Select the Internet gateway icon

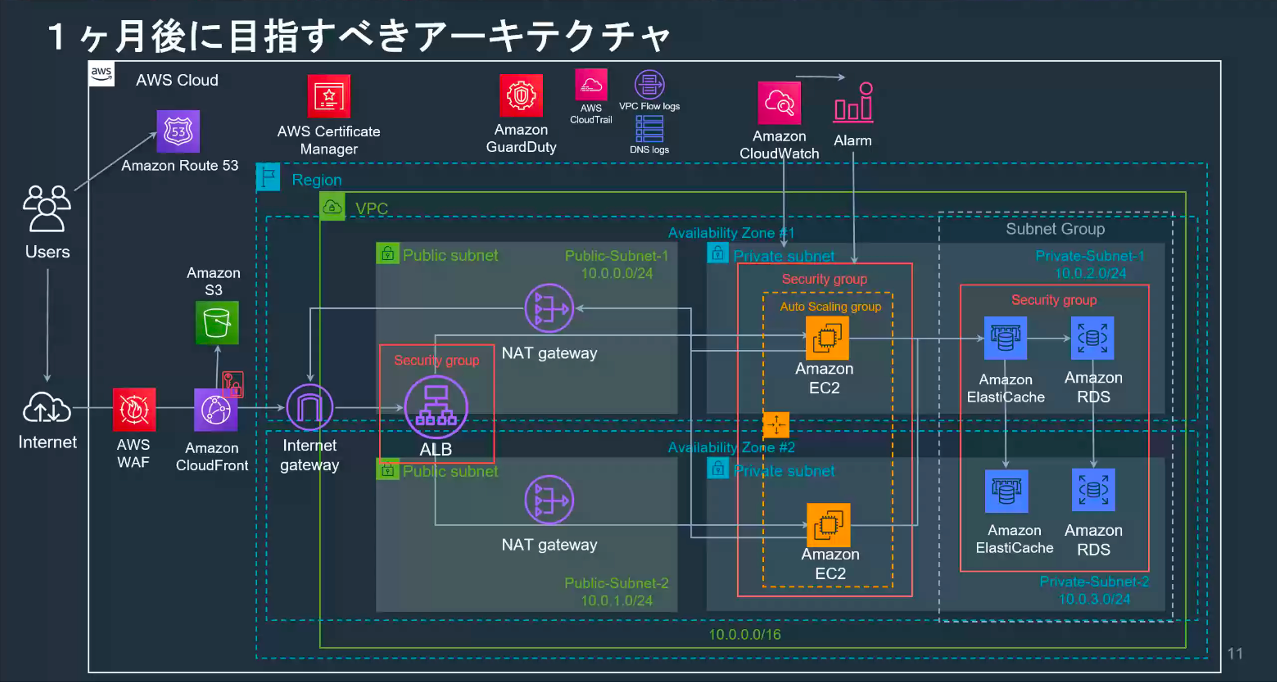309,409
